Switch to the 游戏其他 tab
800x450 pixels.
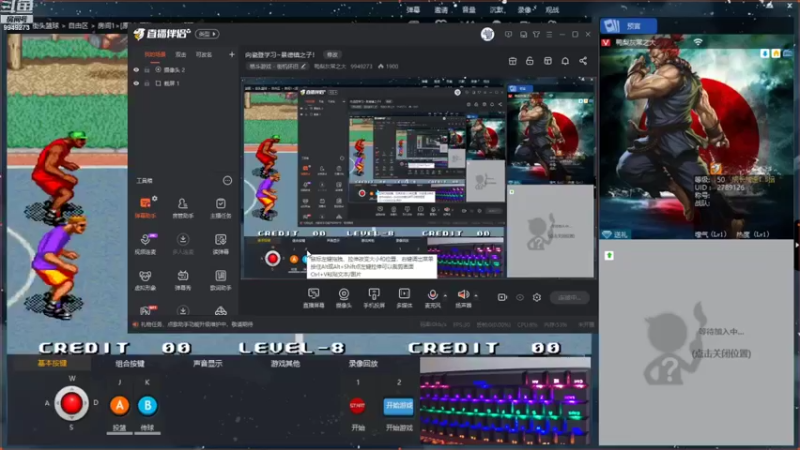pos(285,363)
